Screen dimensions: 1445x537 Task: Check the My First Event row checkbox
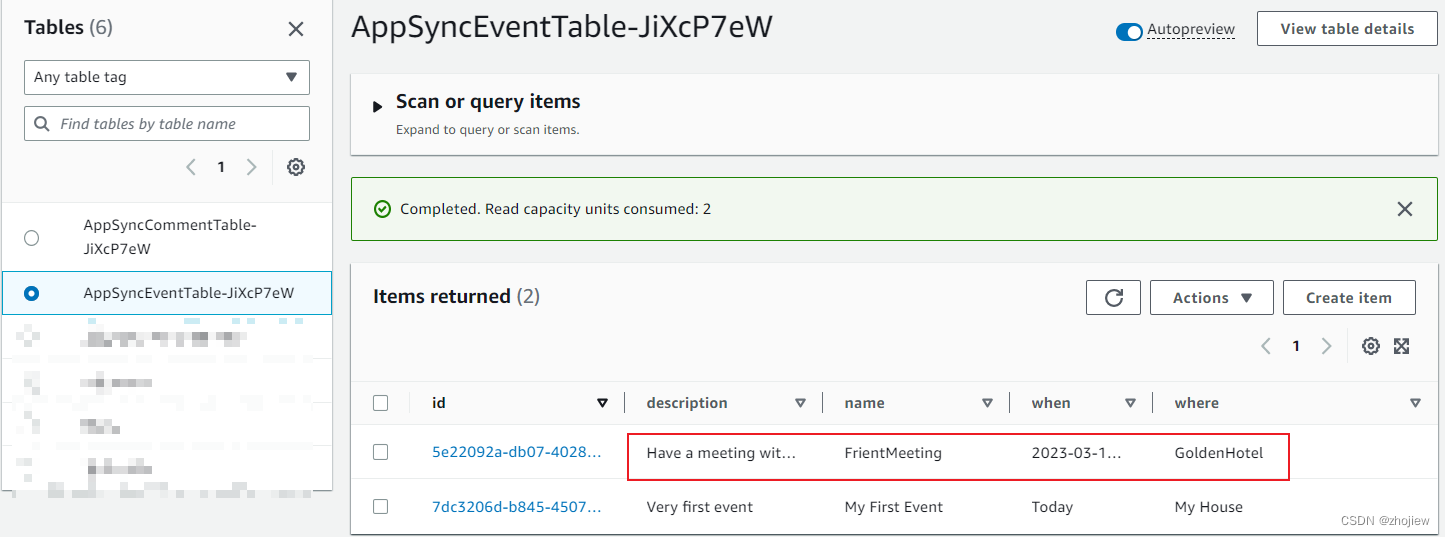[x=380, y=506]
